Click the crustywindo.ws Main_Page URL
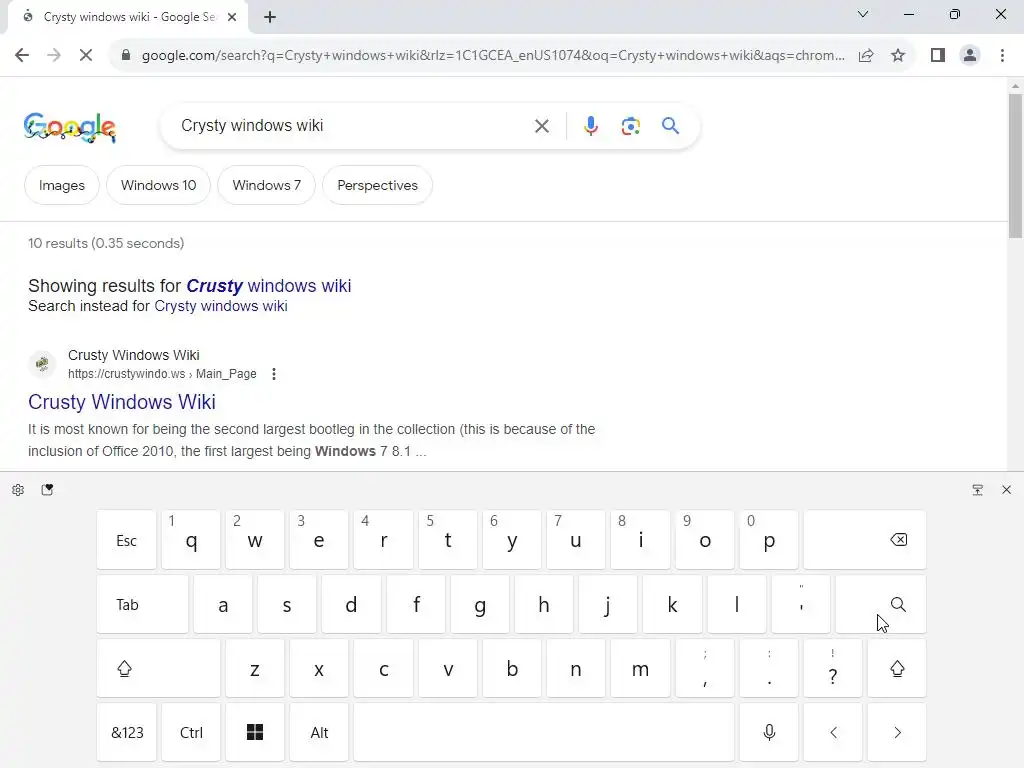 (162, 374)
